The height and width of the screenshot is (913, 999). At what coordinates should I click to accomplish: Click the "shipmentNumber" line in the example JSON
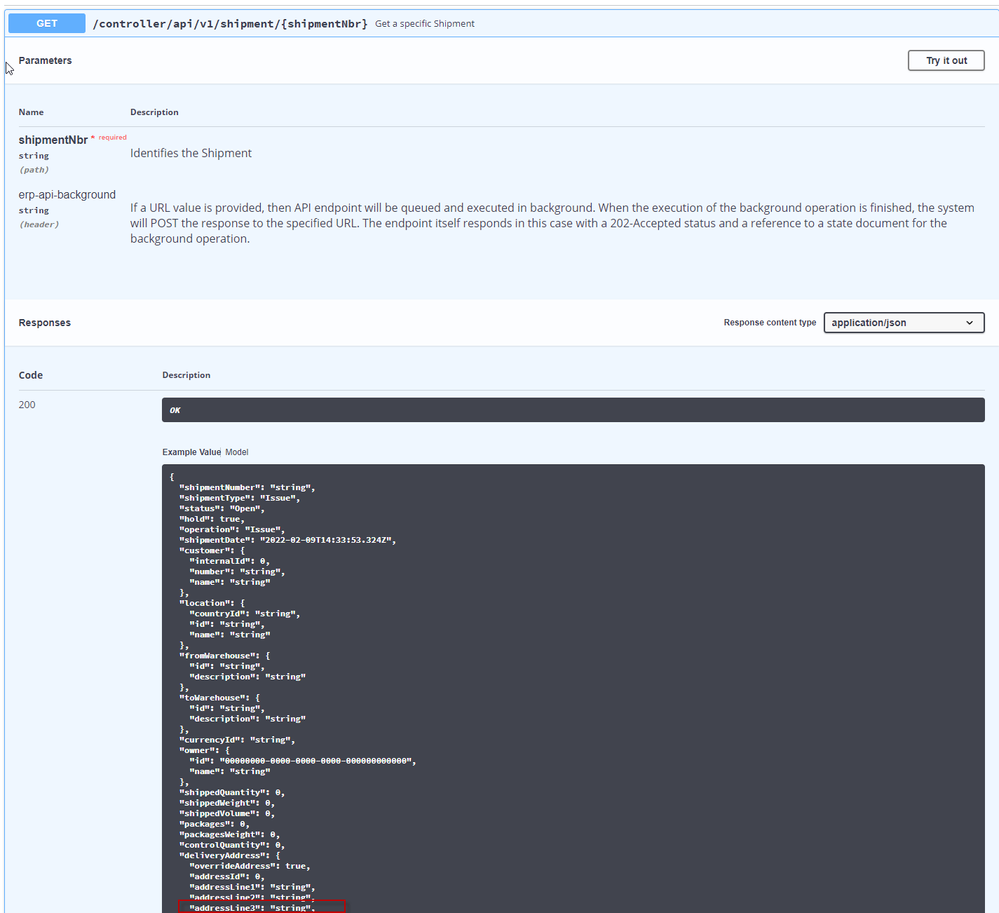pyautogui.click(x=247, y=487)
